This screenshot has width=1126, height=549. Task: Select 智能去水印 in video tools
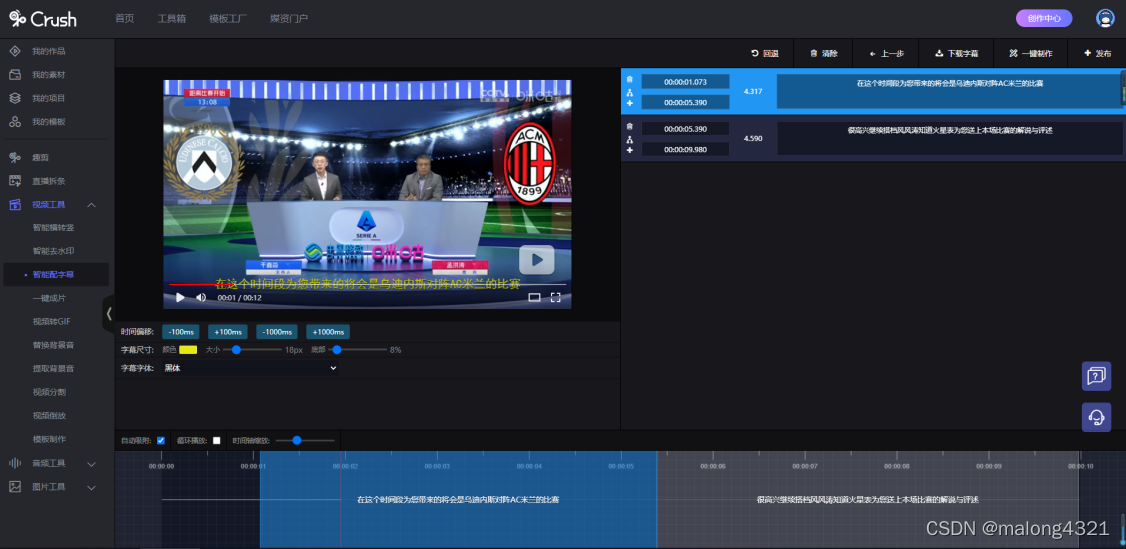[53, 251]
